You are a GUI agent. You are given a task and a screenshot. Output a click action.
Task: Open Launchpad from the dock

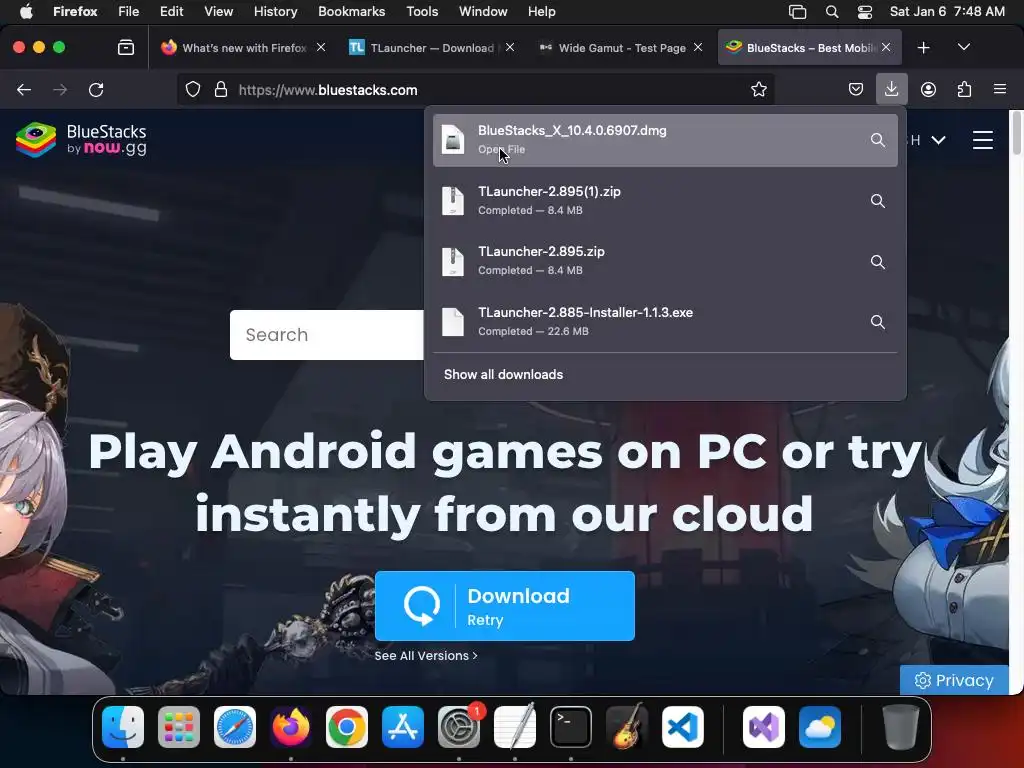pyautogui.click(x=179, y=727)
